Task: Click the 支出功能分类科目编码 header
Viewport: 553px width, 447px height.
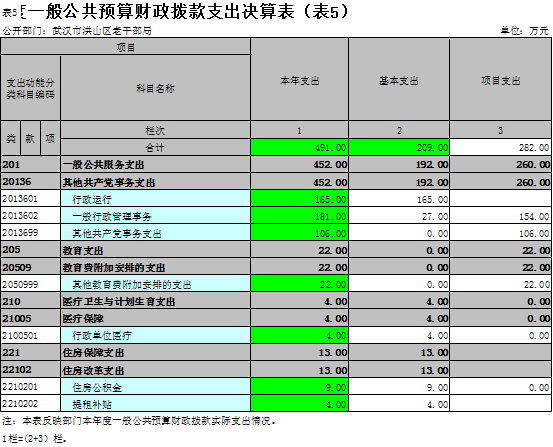Action: pyautogui.click(x=31, y=88)
